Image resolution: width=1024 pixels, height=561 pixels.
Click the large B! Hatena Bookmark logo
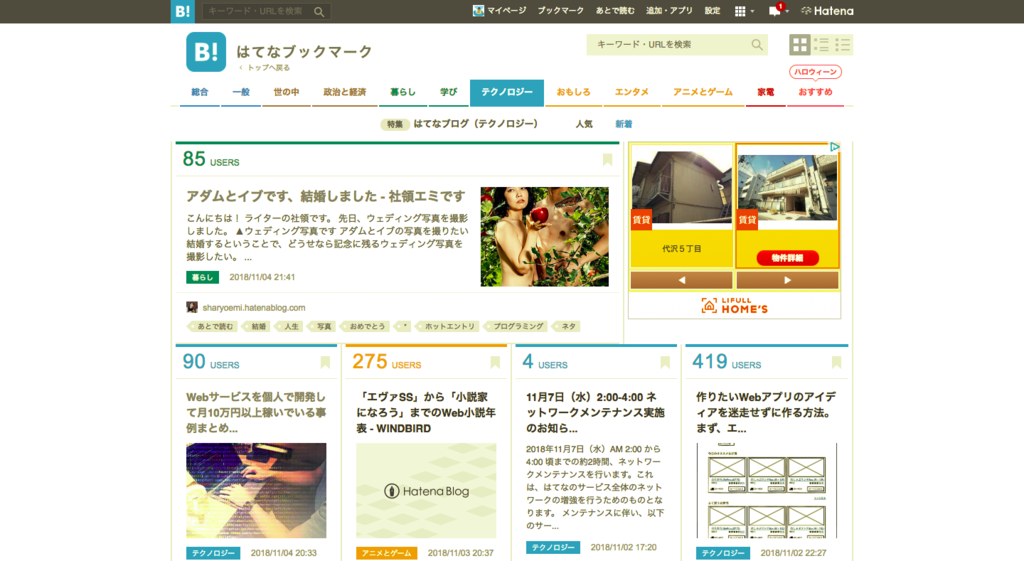(206, 52)
